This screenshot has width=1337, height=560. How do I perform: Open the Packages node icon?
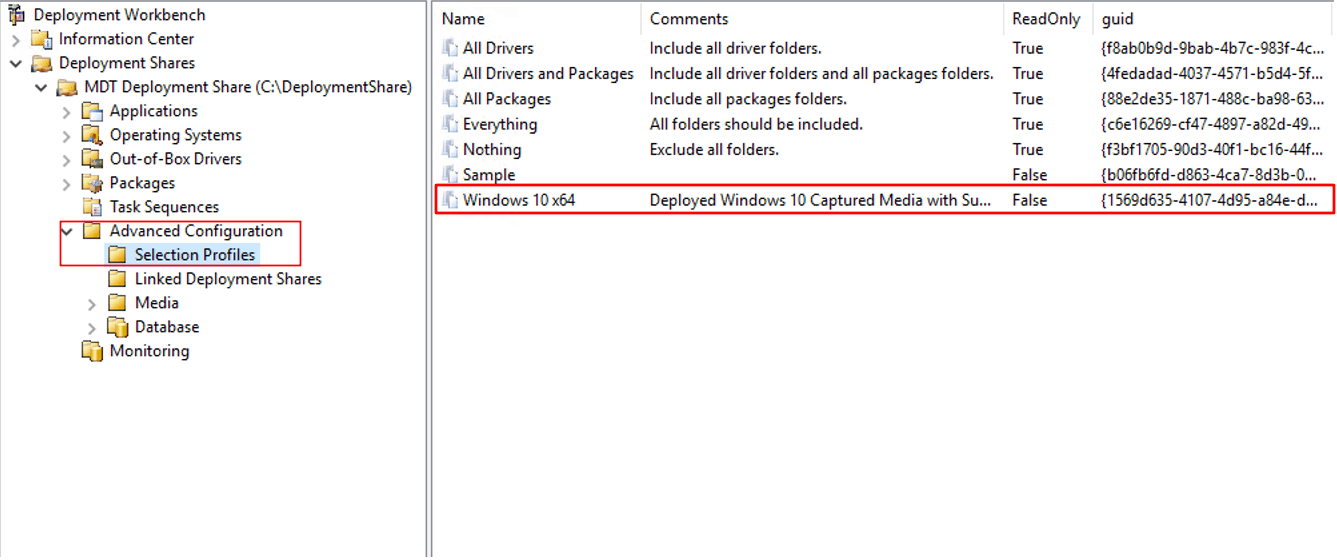click(92, 183)
